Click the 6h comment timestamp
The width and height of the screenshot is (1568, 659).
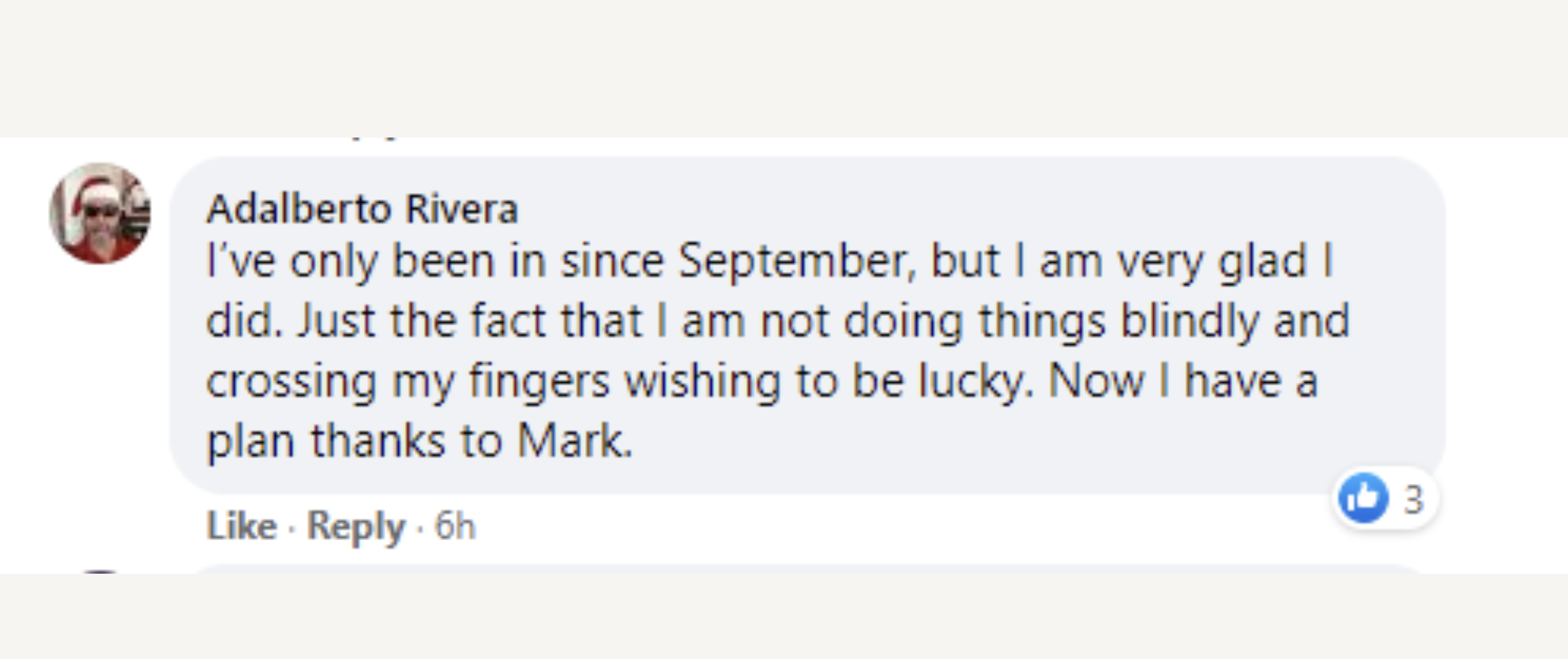coord(455,525)
